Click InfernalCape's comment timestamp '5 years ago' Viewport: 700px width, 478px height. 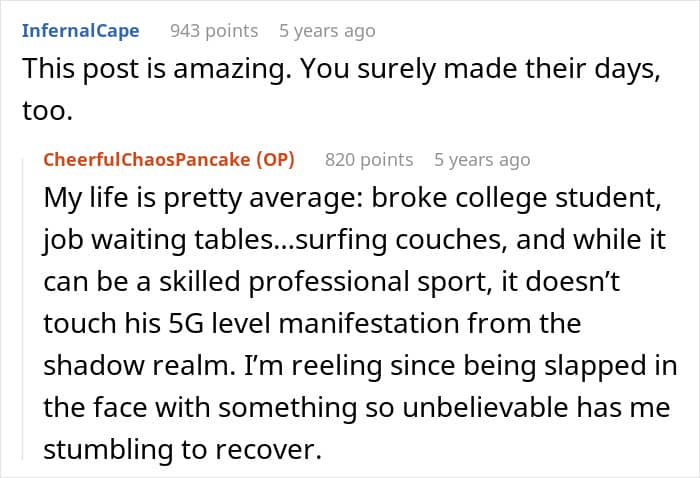(x=327, y=30)
